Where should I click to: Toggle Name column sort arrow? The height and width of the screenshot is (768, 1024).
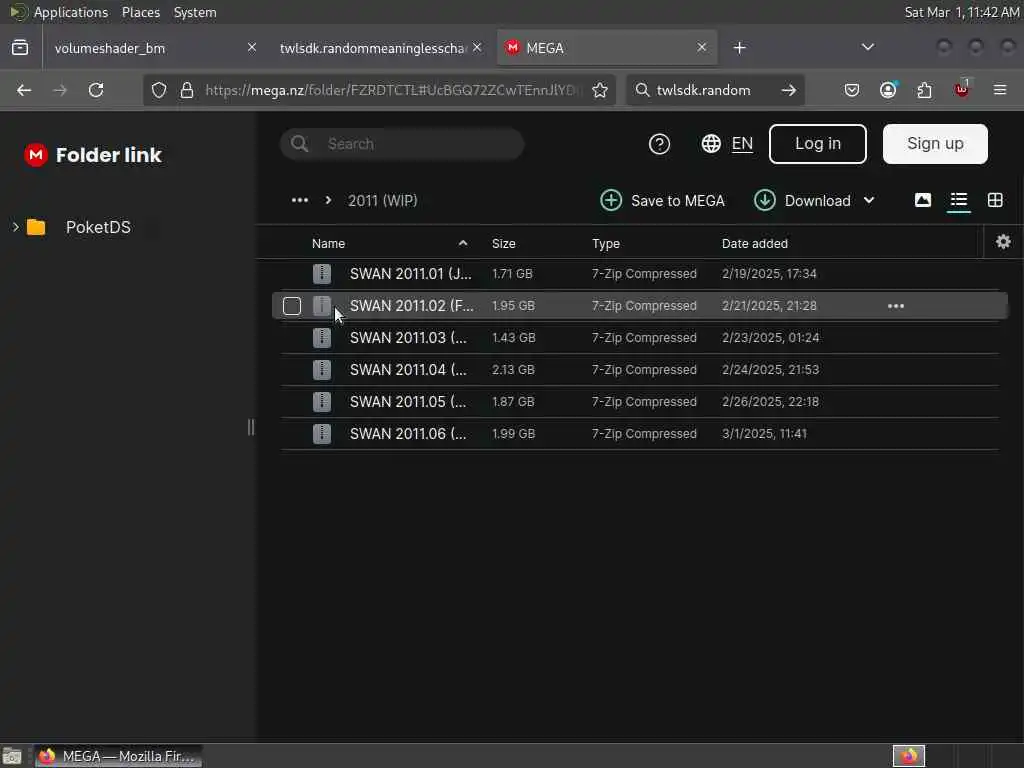tap(462, 243)
